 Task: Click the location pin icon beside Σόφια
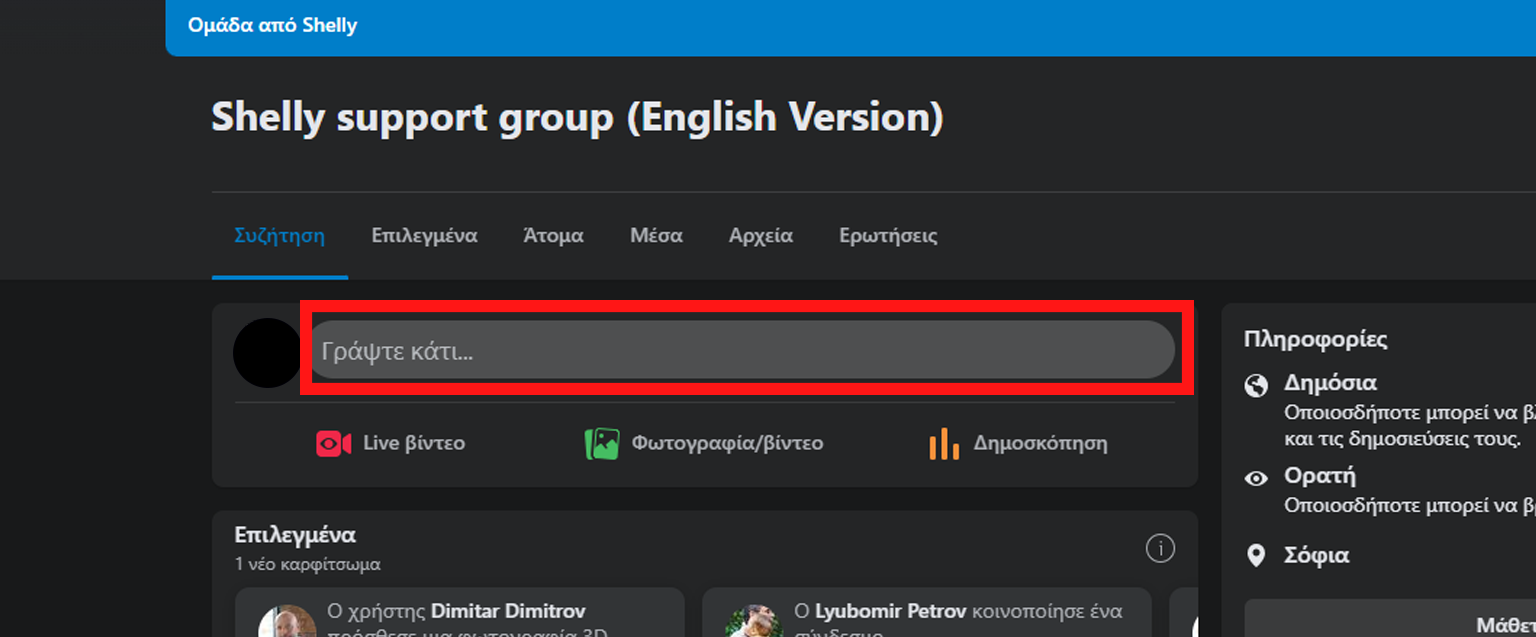[x=1257, y=556]
